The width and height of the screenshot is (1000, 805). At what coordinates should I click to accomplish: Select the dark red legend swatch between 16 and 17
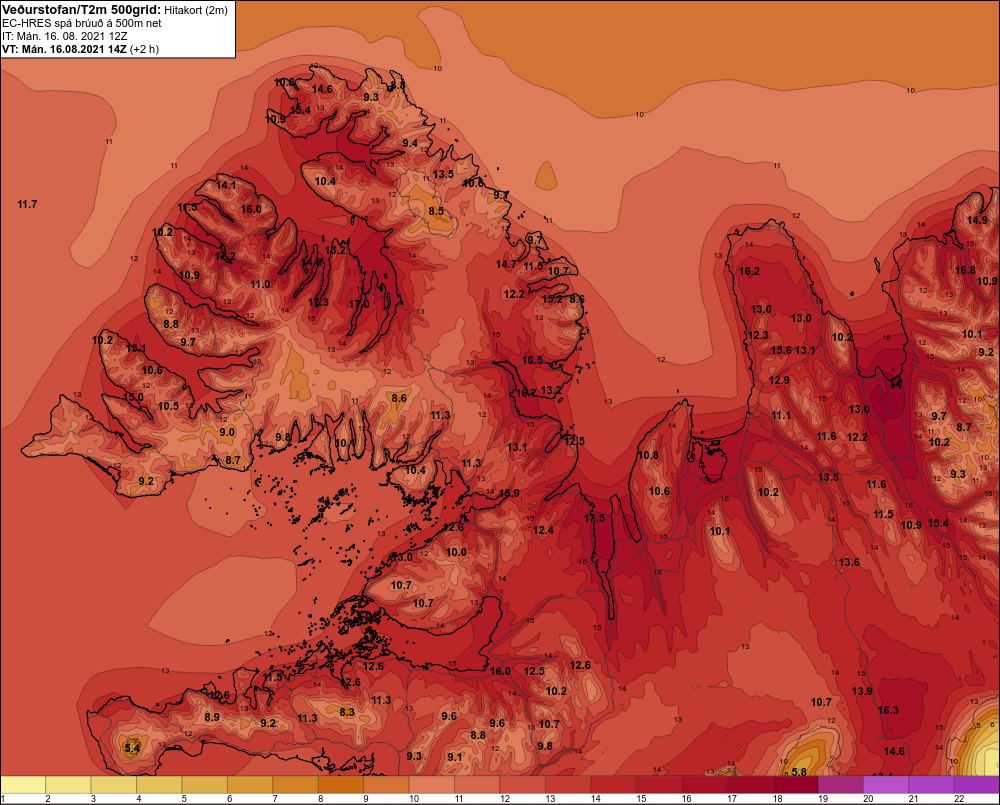tap(705, 785)
